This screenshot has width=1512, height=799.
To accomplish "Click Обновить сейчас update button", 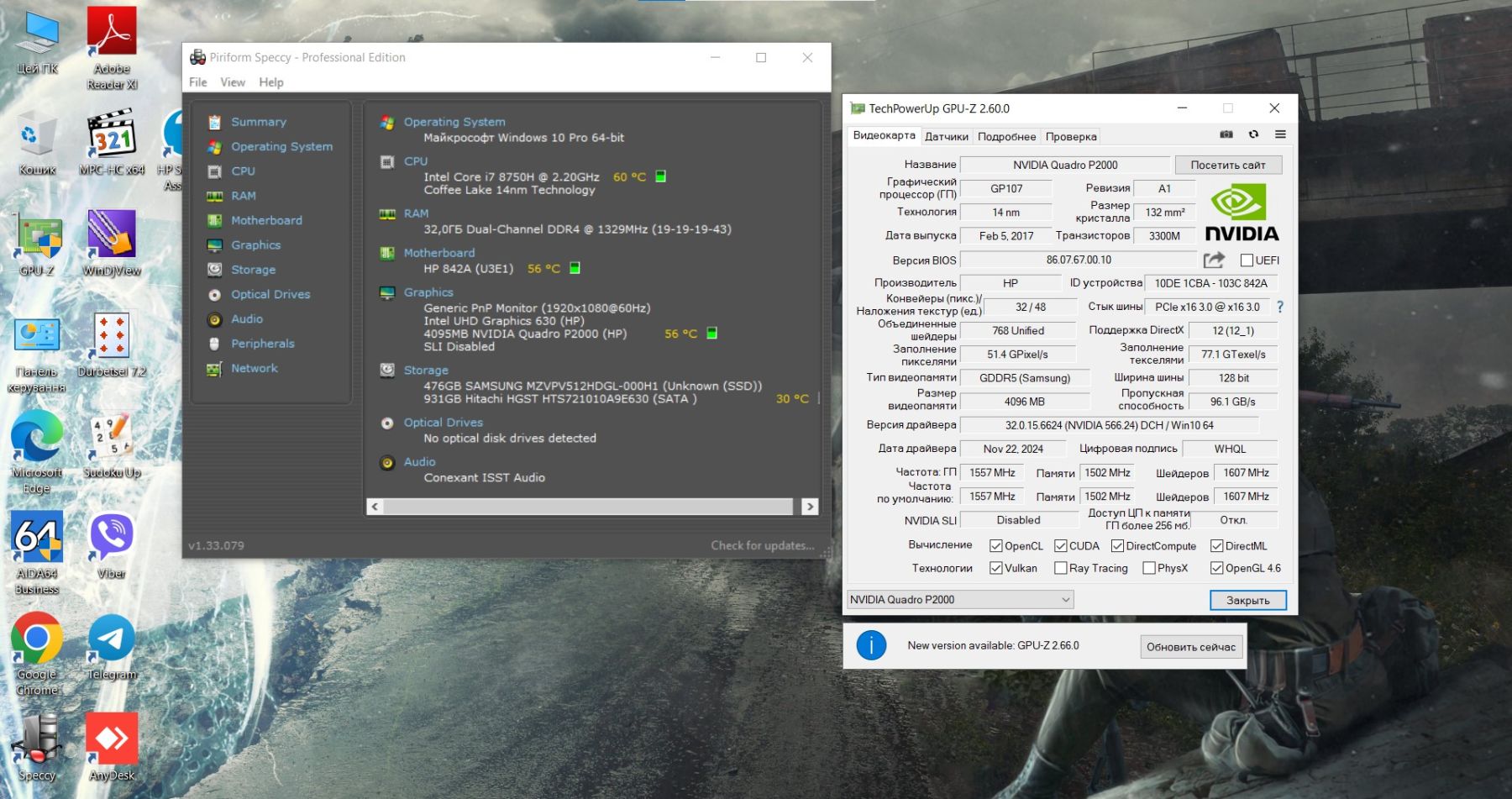I will (1191, 647).
